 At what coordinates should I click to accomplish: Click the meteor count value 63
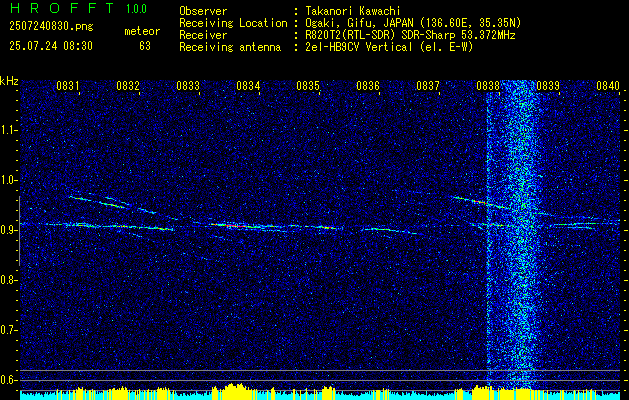click(x=145, y=46)
